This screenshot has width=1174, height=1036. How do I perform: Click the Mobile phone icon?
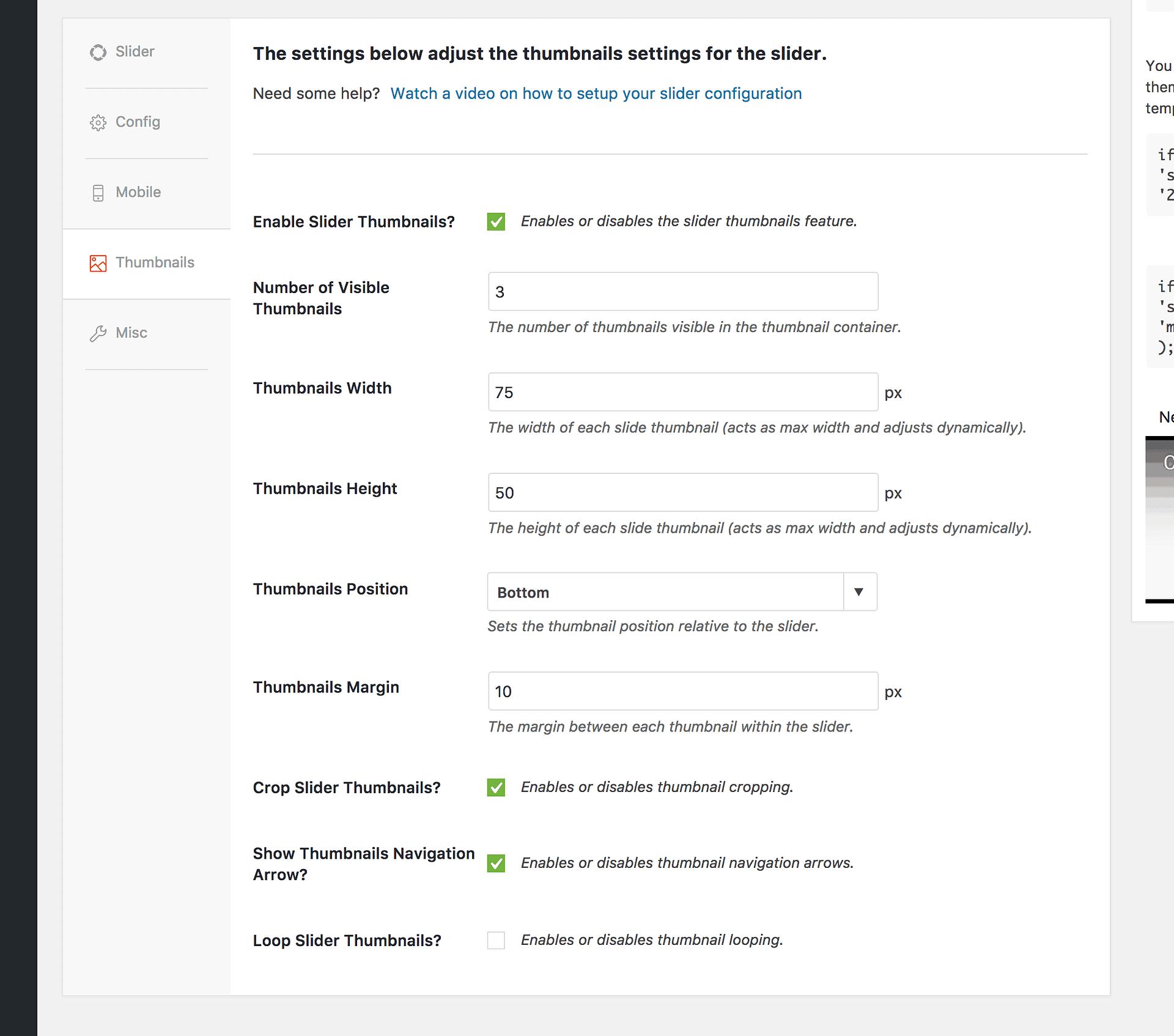98,193
